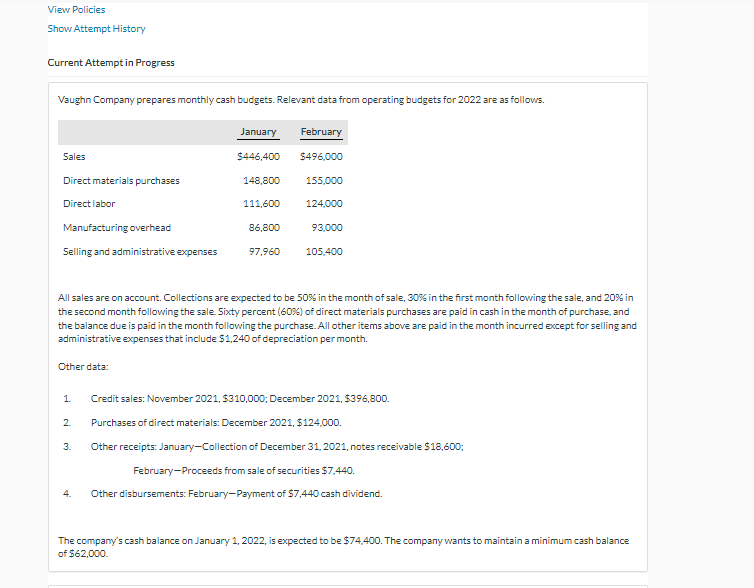
Task: Select the 148,800 direct materials value
Action: click(262, 181)
